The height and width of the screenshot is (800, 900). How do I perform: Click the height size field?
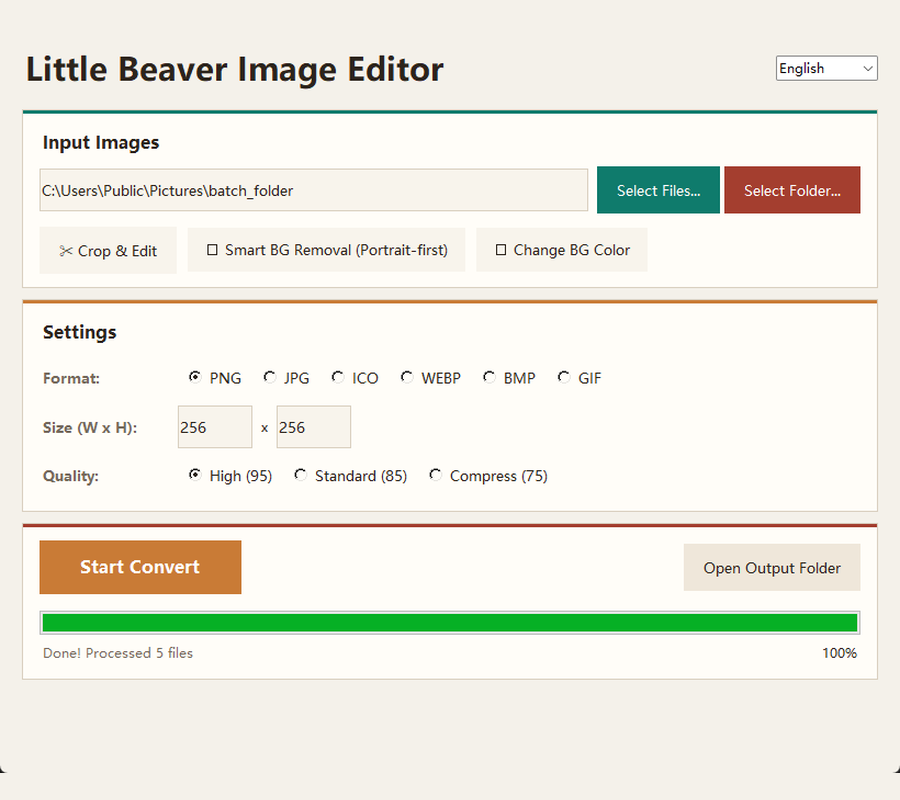click(x=313, y=427)
